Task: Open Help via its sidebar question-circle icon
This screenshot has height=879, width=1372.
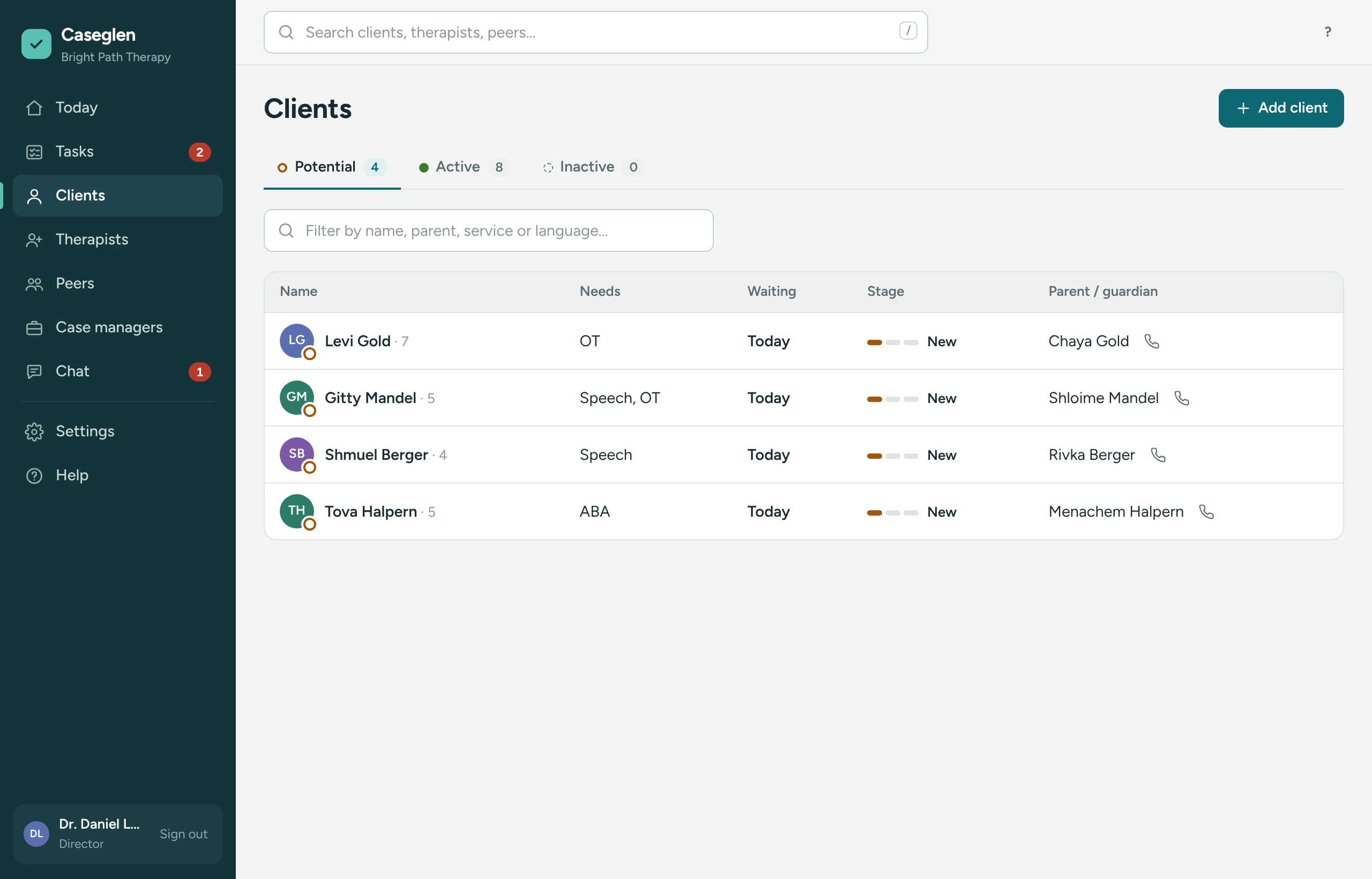Action: (x=34, y=475)
